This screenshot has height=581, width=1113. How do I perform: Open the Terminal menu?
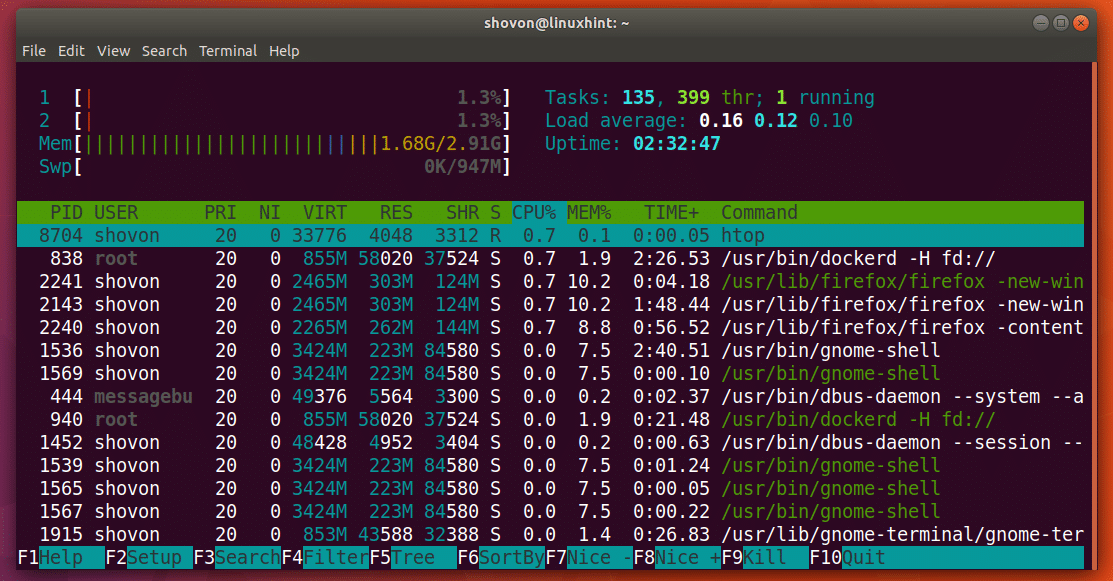click(x=228, y=51)
